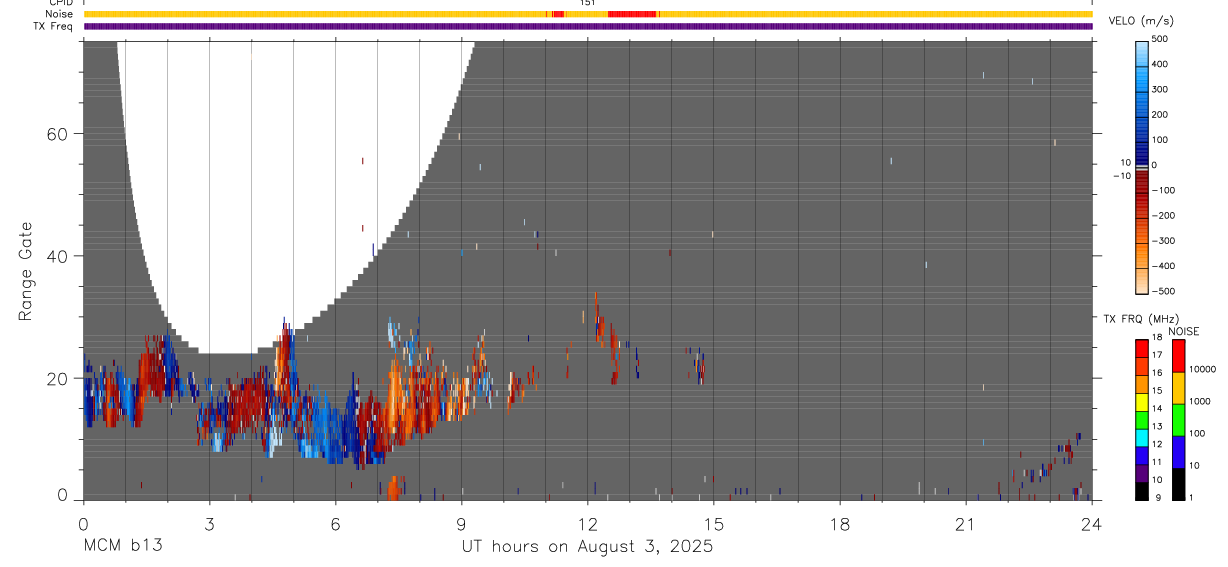
Task: Click the "10000" tick on NOISE scale
Action: coord(1203,370)
